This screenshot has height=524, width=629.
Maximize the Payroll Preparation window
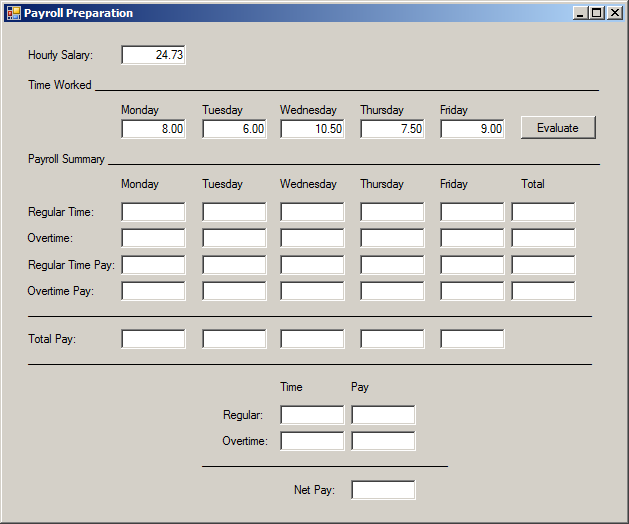[x=597, y=13]
